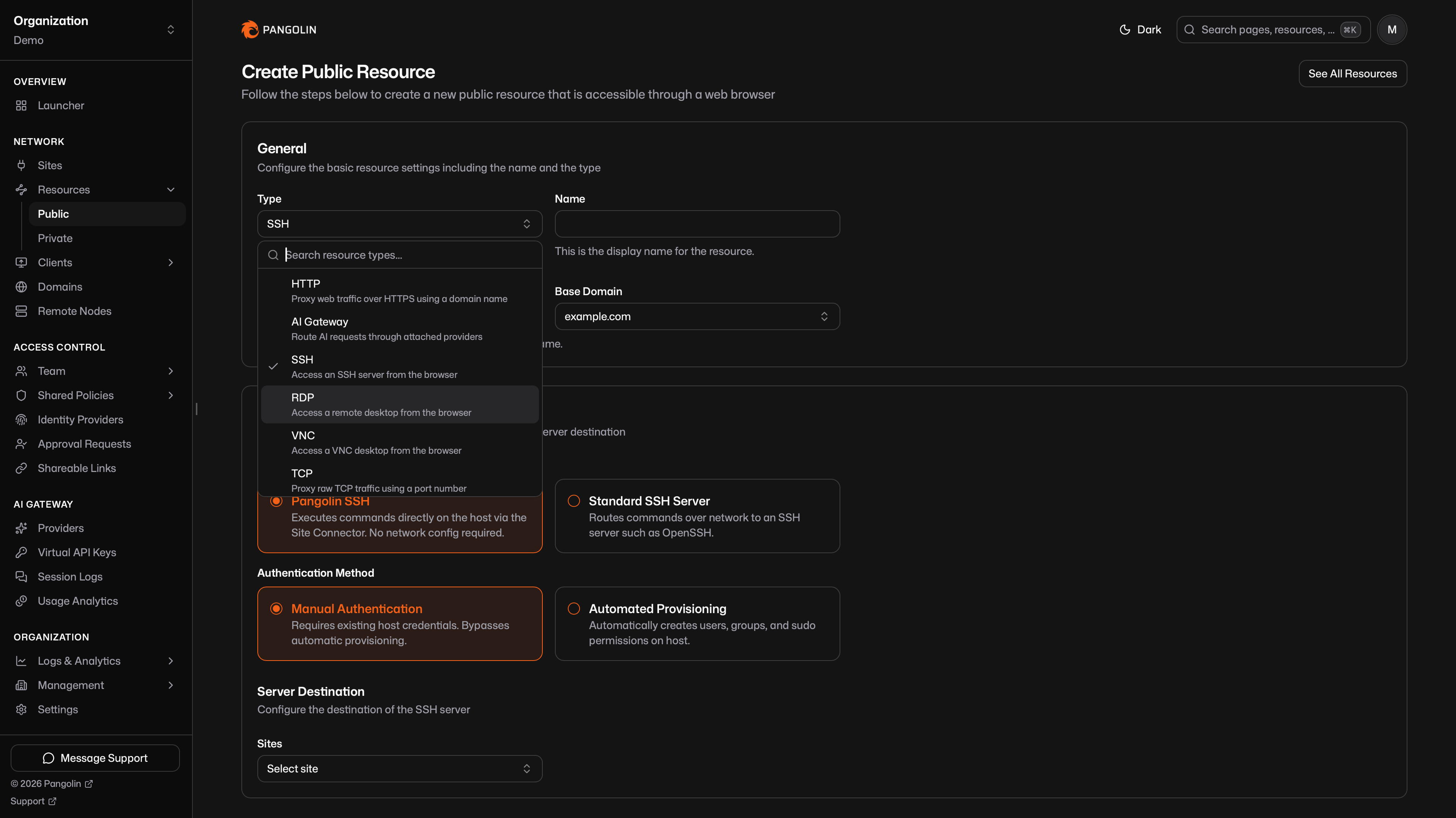Image resolution: width=1456 pixels, height=818 pixels.
Task: Select Manual Authentication radio option
Action: click(x=276, y=609)
